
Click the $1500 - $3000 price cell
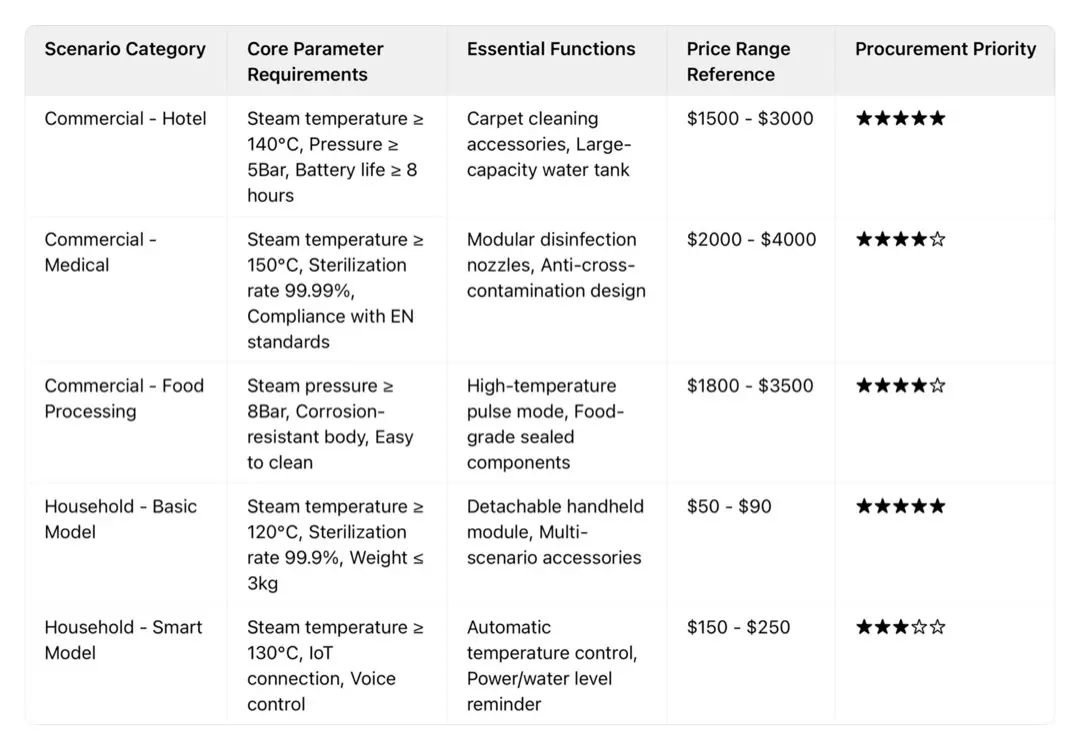coord(750,119)
